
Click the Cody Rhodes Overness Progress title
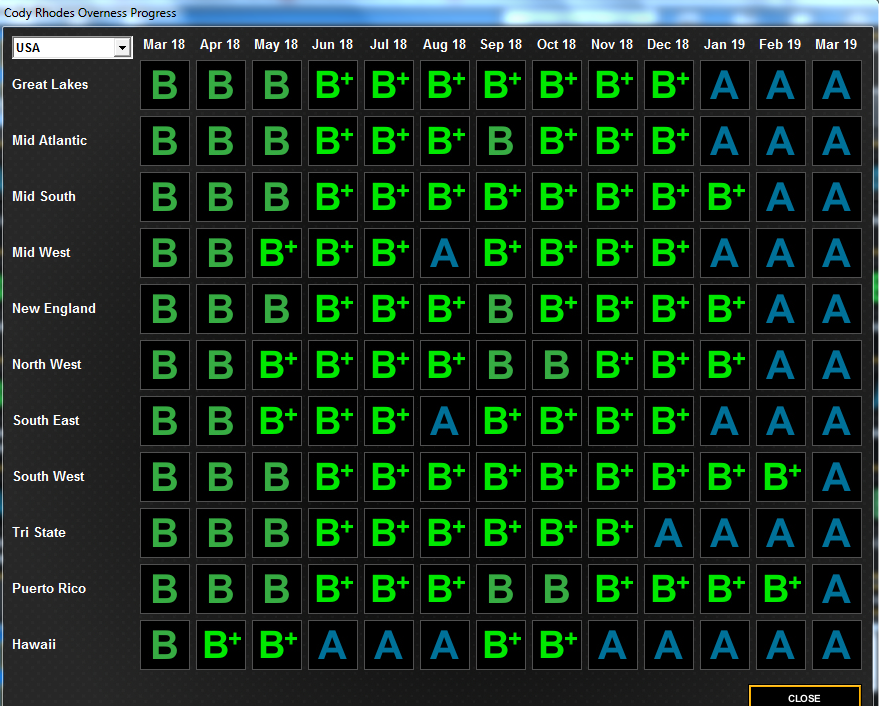tap(90, 13)
